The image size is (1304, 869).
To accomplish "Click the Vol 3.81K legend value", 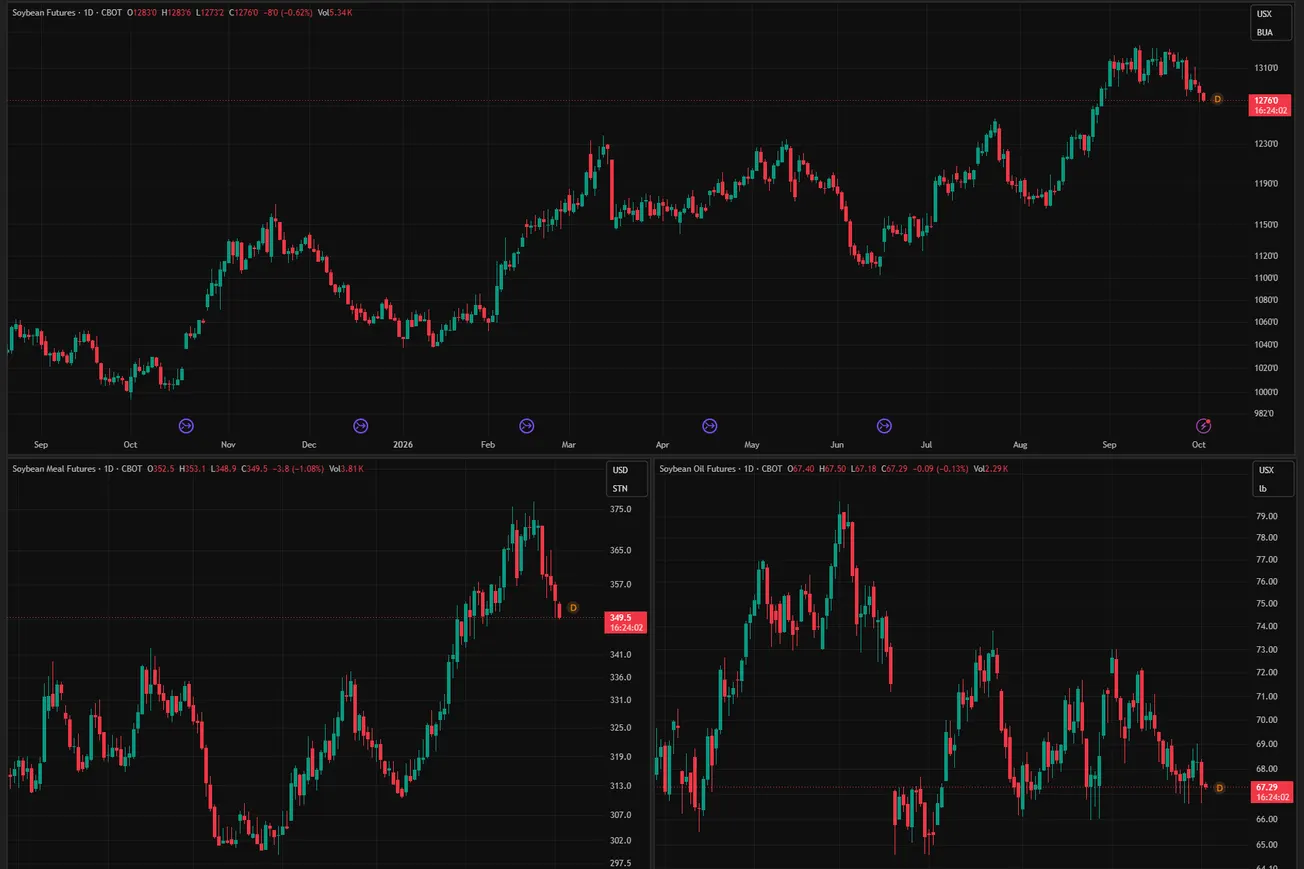I will click(x=346, y=468).
